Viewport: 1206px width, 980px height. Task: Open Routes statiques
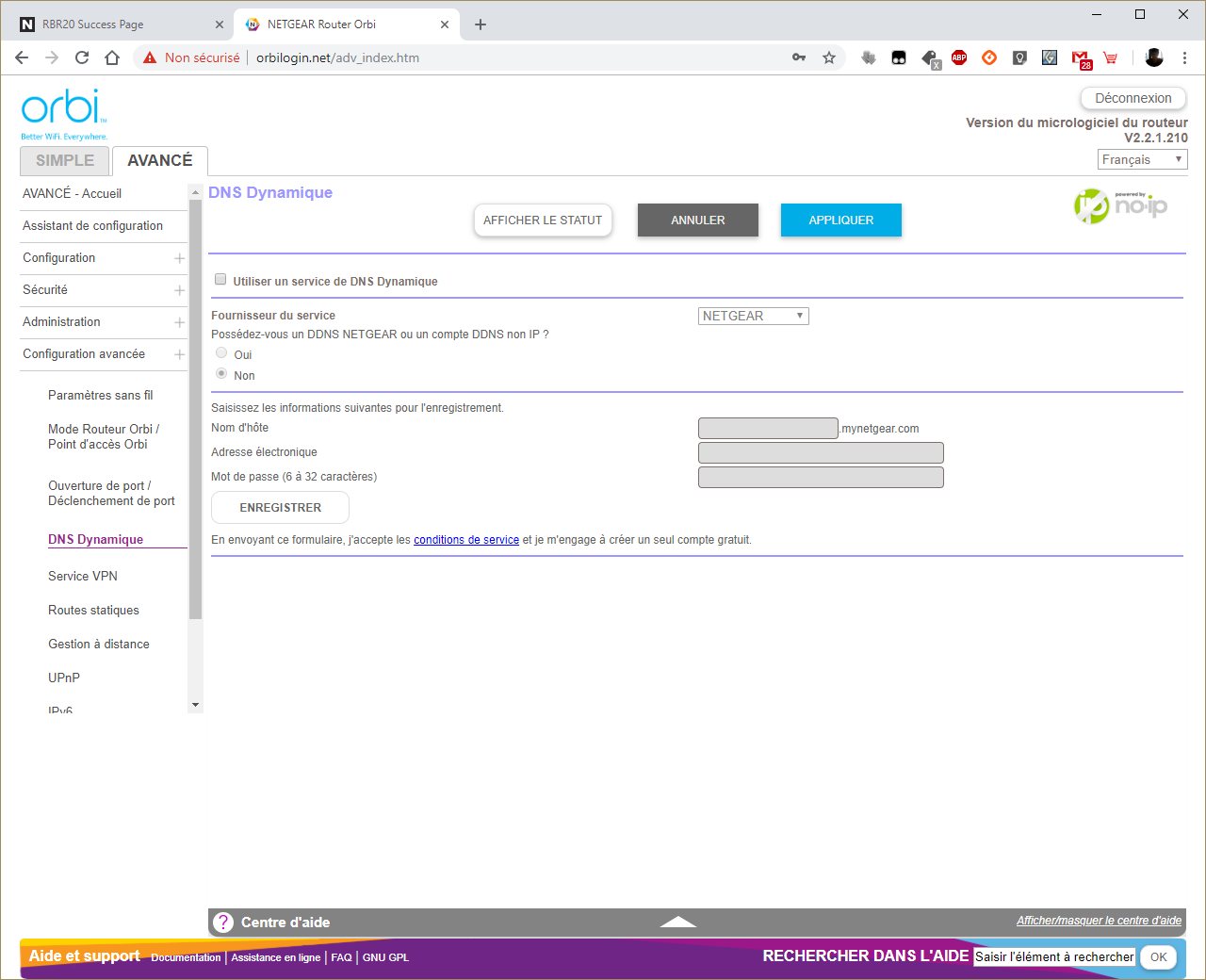pos(93,610)
